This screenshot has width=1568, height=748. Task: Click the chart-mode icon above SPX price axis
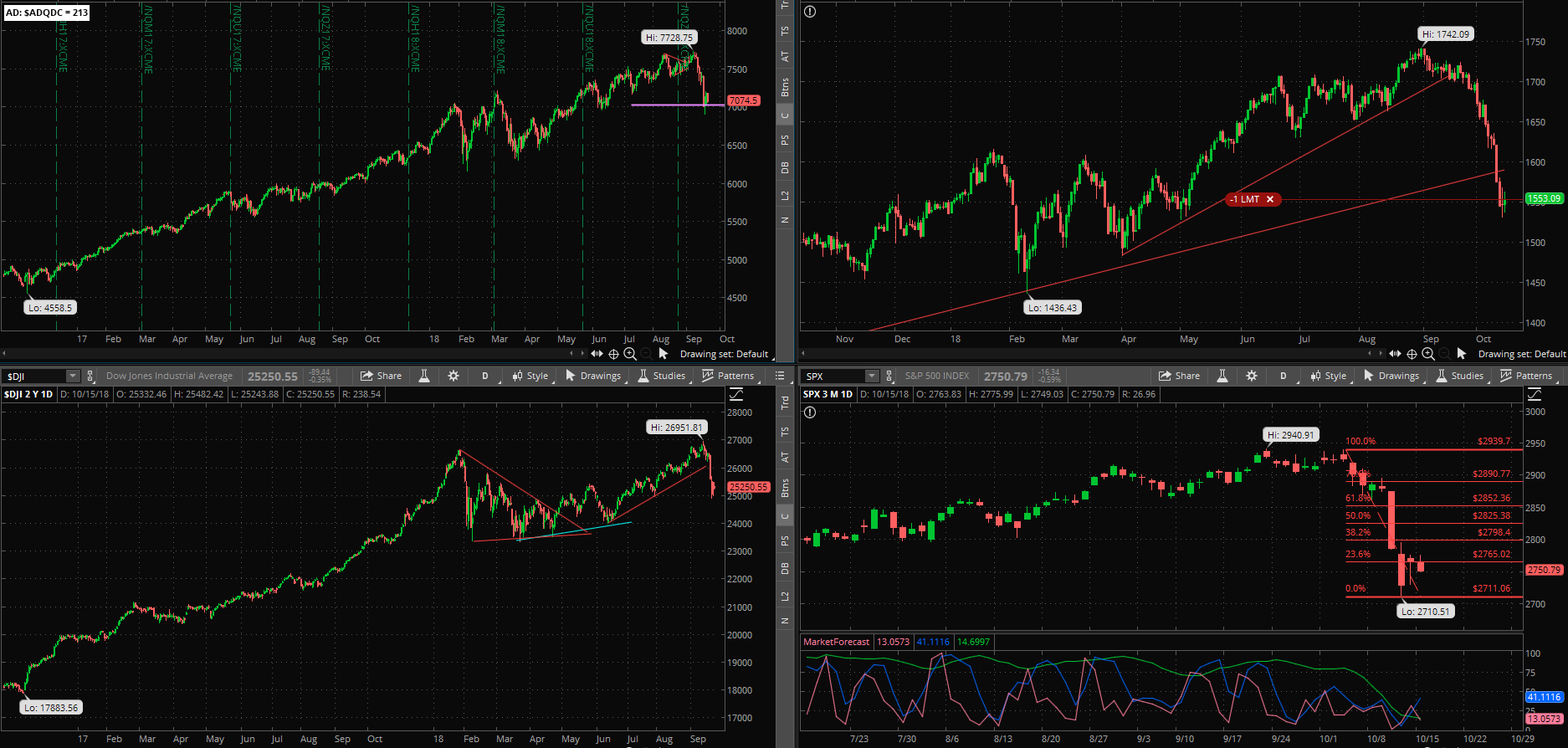click(x=1535, y=394)
